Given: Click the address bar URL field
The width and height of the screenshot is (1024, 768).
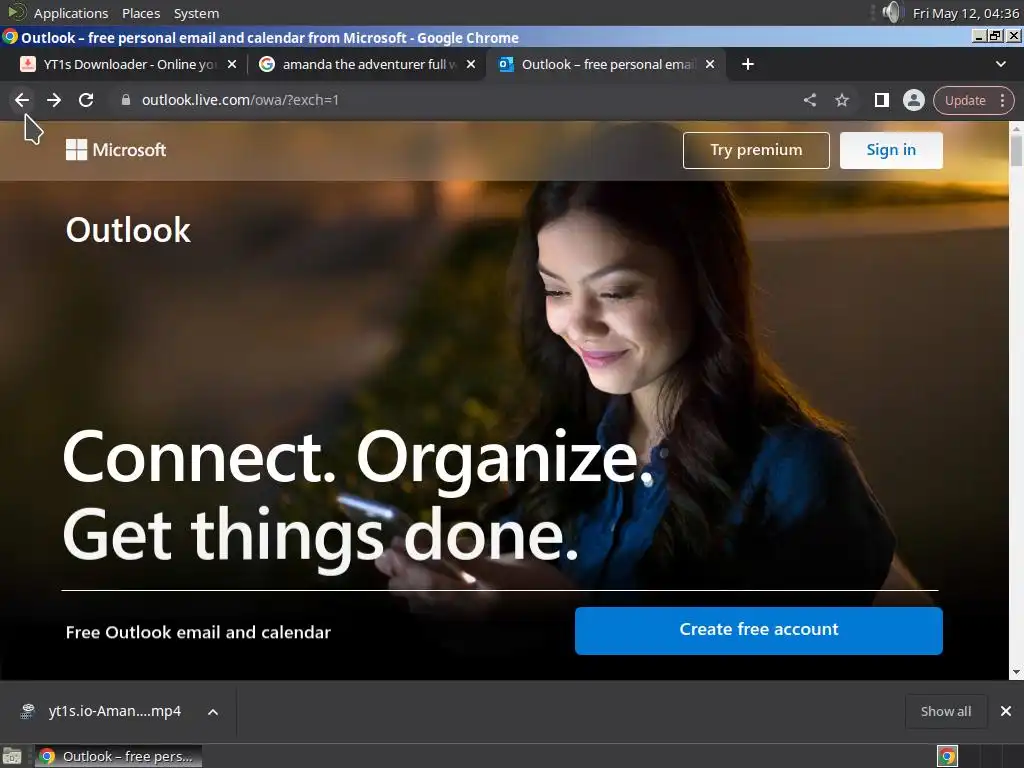Looking at the screenshot, I should pyautogui.click(x=457, y=100).
